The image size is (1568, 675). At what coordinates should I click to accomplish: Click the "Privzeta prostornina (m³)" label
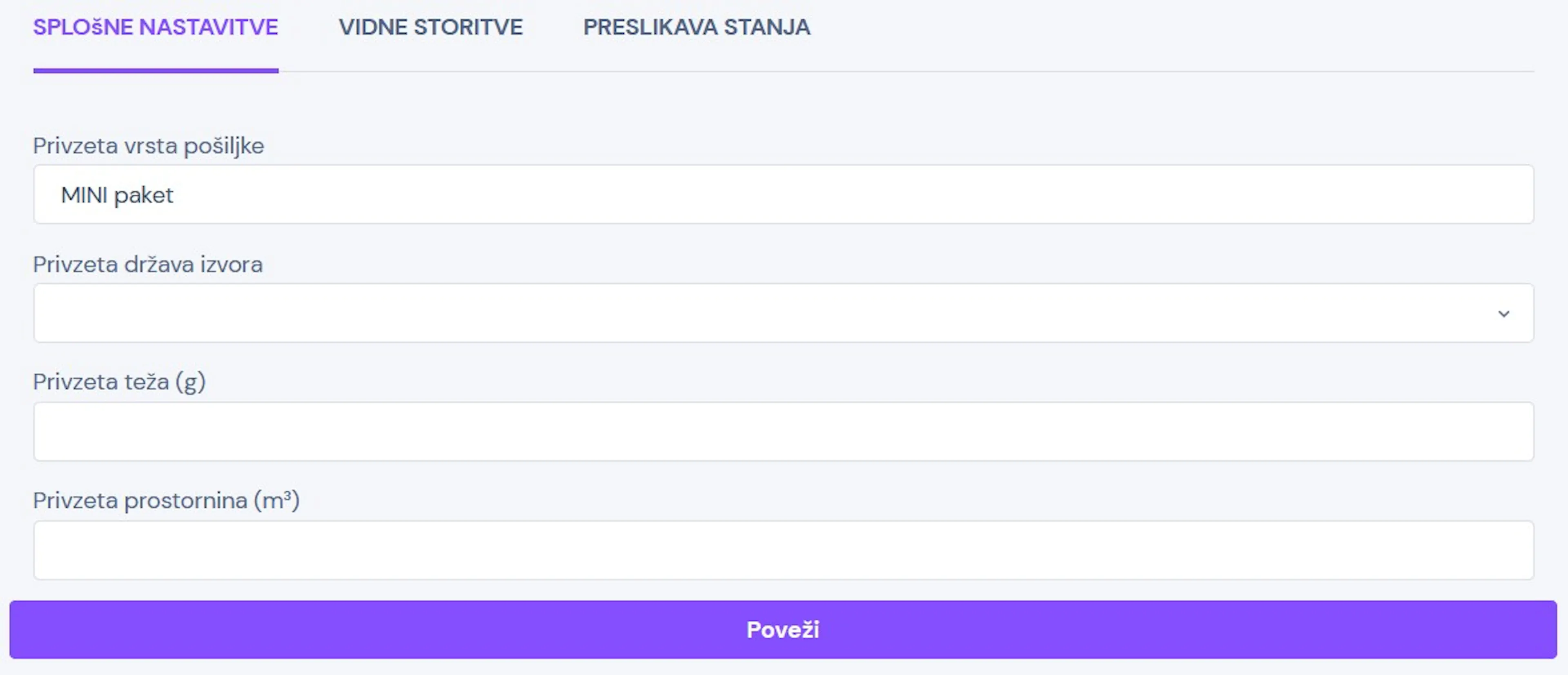(x=166, y=500)
